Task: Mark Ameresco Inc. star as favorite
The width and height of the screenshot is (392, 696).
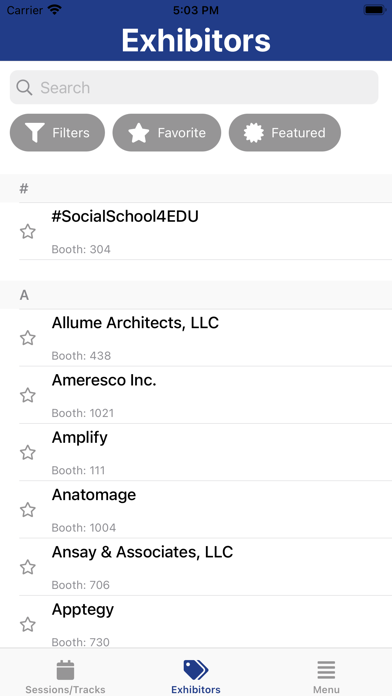Action: tap(28, 395)
